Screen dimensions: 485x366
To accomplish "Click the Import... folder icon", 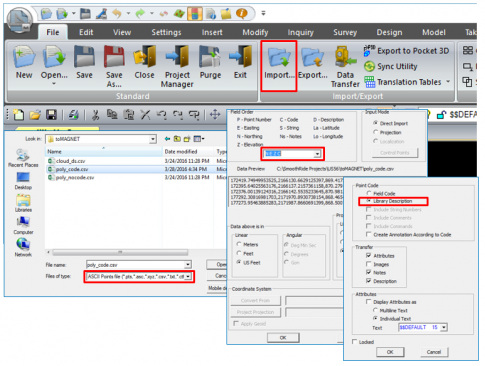I will click(x=279, y=57).
